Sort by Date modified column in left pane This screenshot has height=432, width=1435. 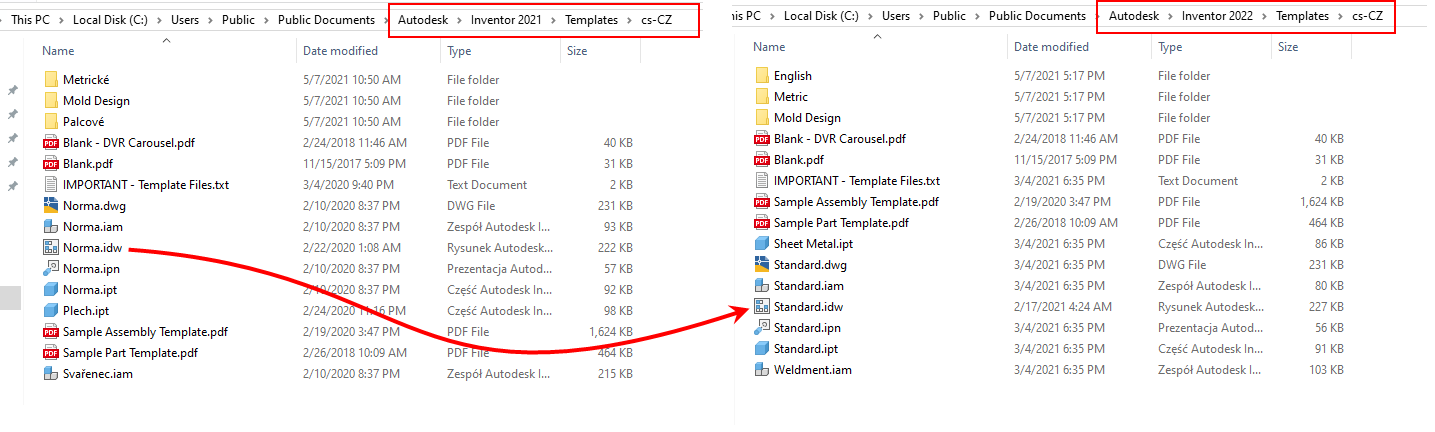click(340, 50)
